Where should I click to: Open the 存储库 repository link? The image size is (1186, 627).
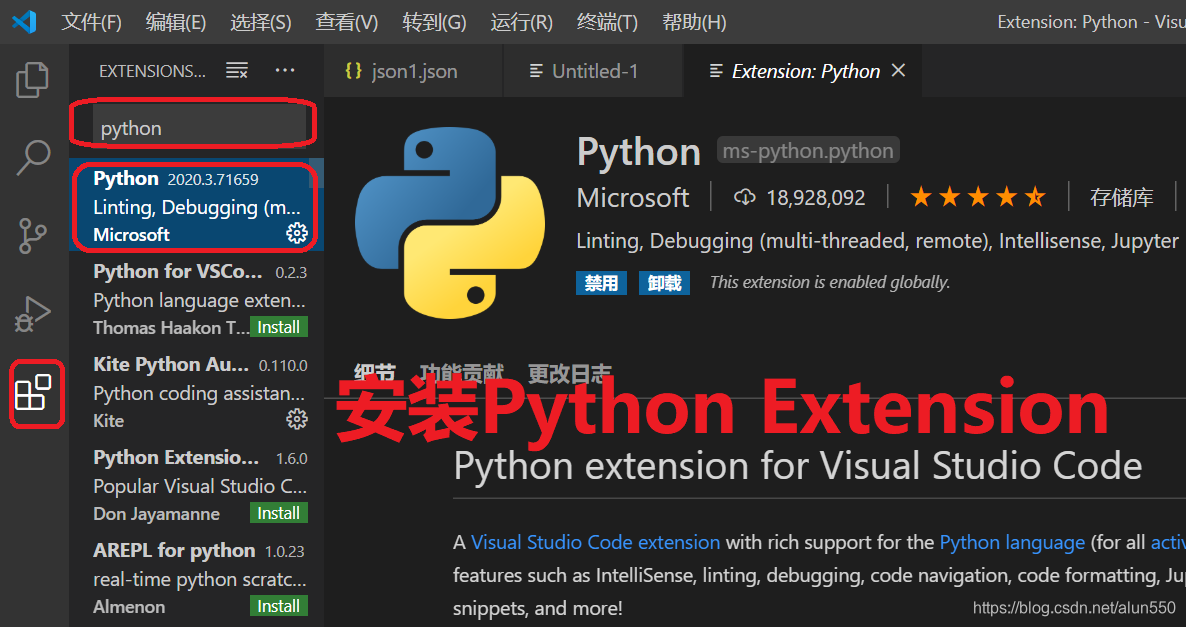[x=1122, y=197]
